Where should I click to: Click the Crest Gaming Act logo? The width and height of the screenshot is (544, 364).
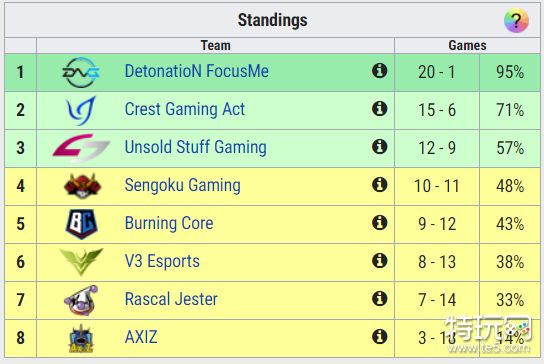[x=81, y=110]
